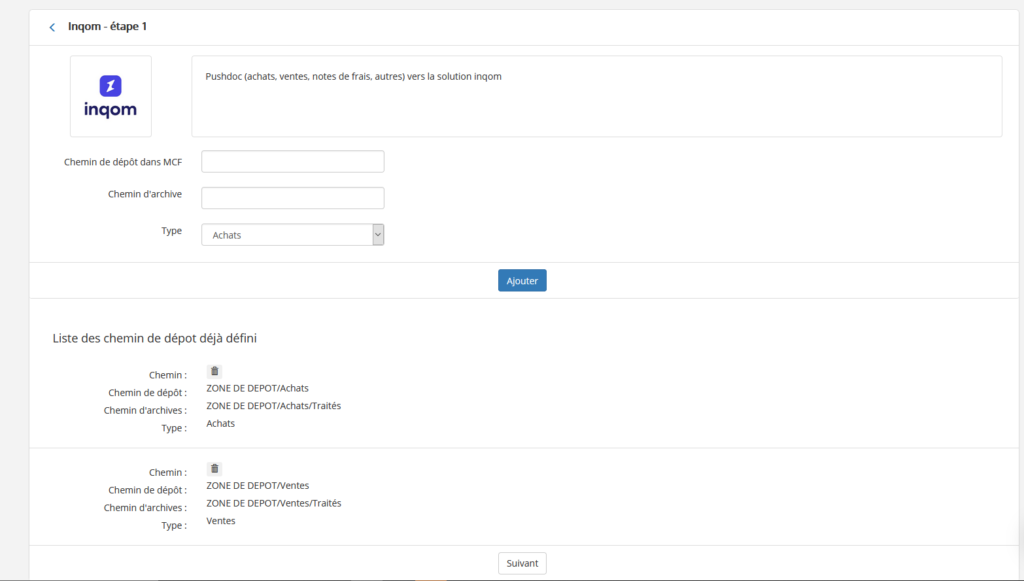Image resolution: width=1024 pixels, height=581 pixels.
Task: Click the back arrow next to Inqom title
Action: [x=52, y=27]
